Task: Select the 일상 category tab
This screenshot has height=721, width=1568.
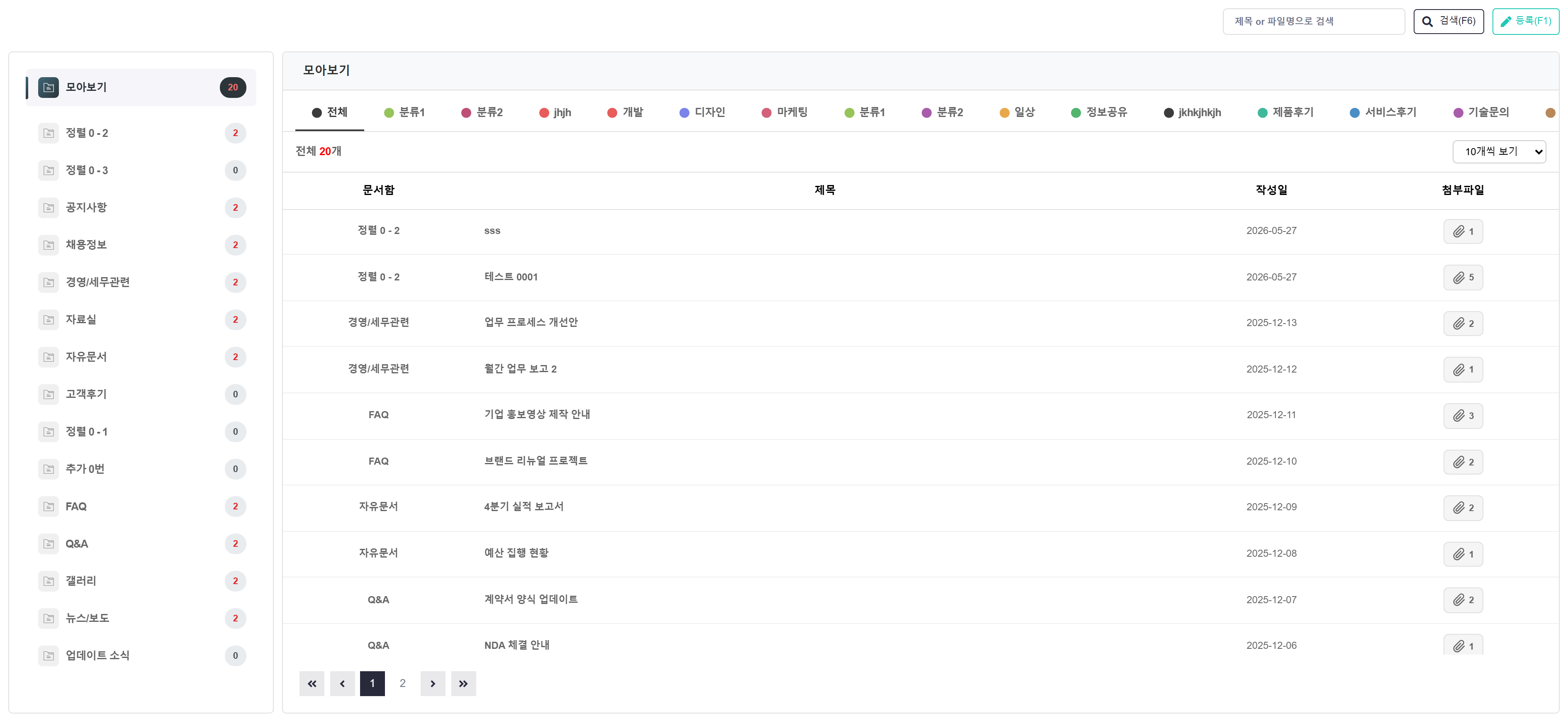Action: click(1017, 113)
